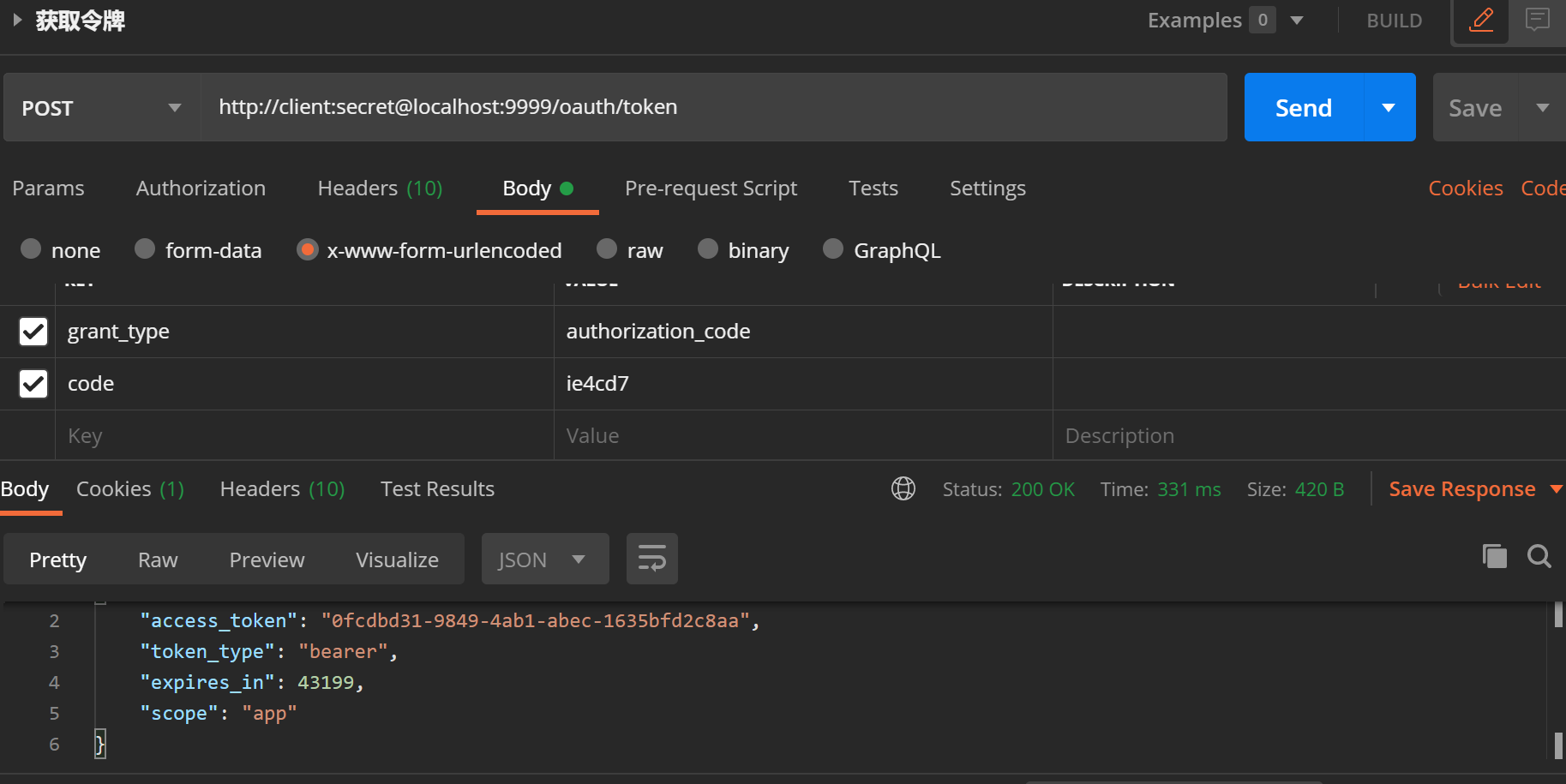Open the POST method dropdown
Screen dimensions: 1566x784
click(102, 108)
